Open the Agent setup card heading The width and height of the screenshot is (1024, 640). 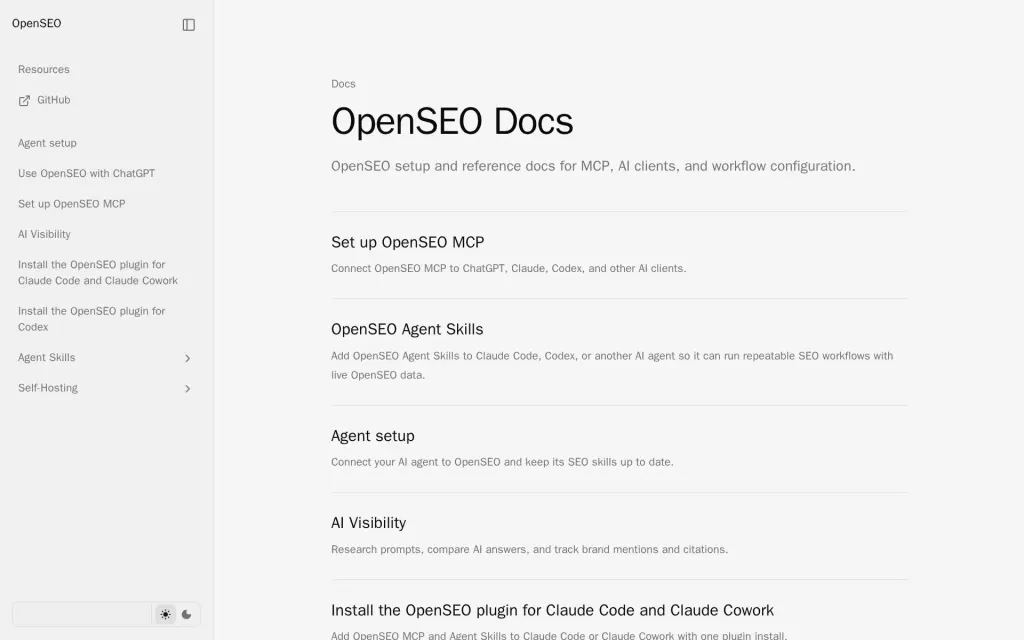pyautogui.click(x=373, y=436)
